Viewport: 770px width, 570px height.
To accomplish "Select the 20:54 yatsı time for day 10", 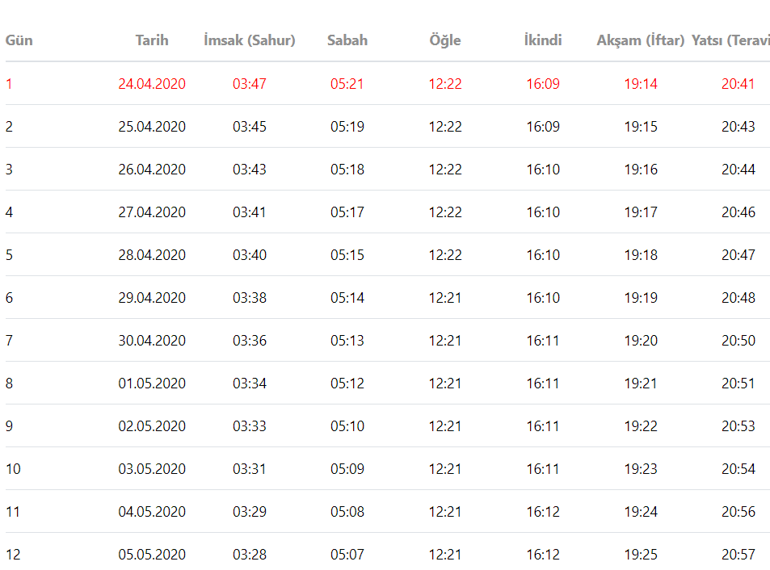I will [738, 469].
